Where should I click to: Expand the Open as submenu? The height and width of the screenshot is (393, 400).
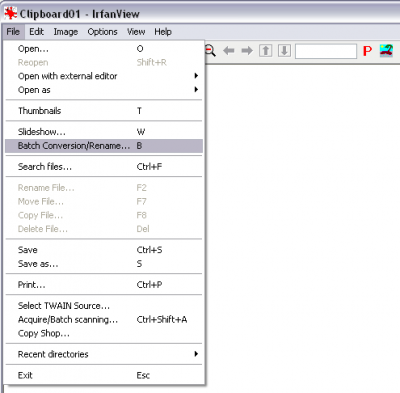click(104, 90)
